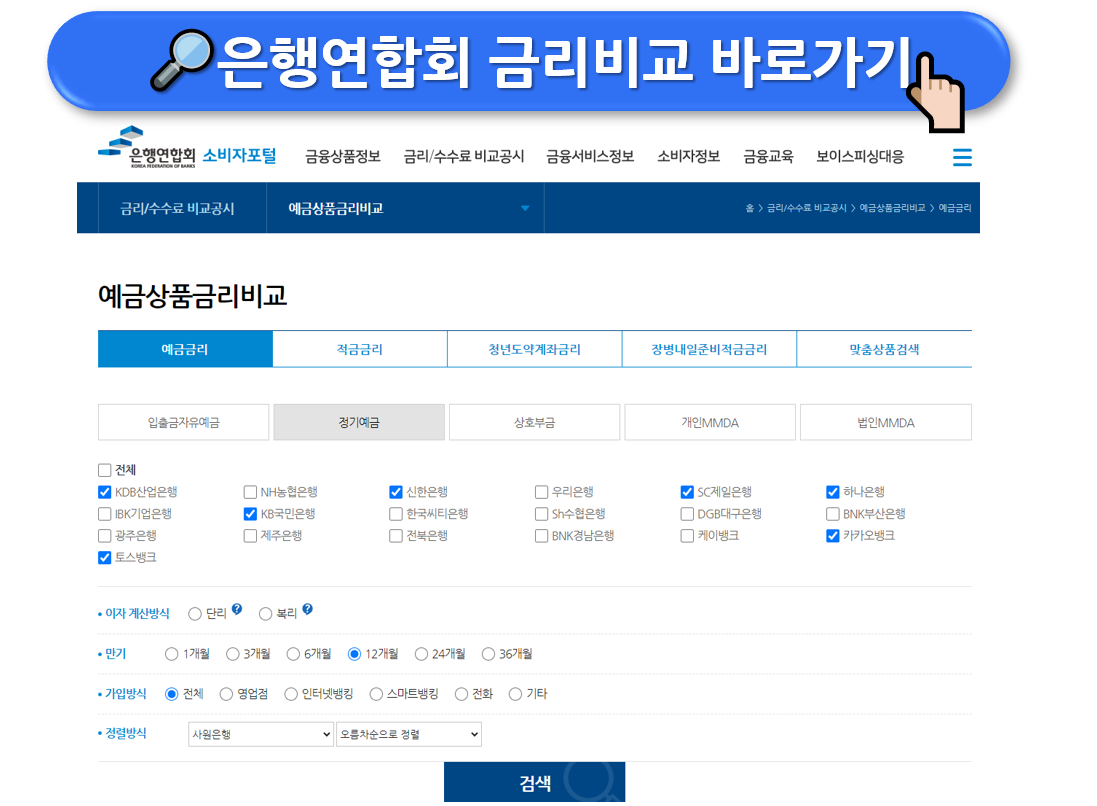Open 금리/수수료 비교공시 top menu
The image size is (1097, 806).
pos(463,156)
